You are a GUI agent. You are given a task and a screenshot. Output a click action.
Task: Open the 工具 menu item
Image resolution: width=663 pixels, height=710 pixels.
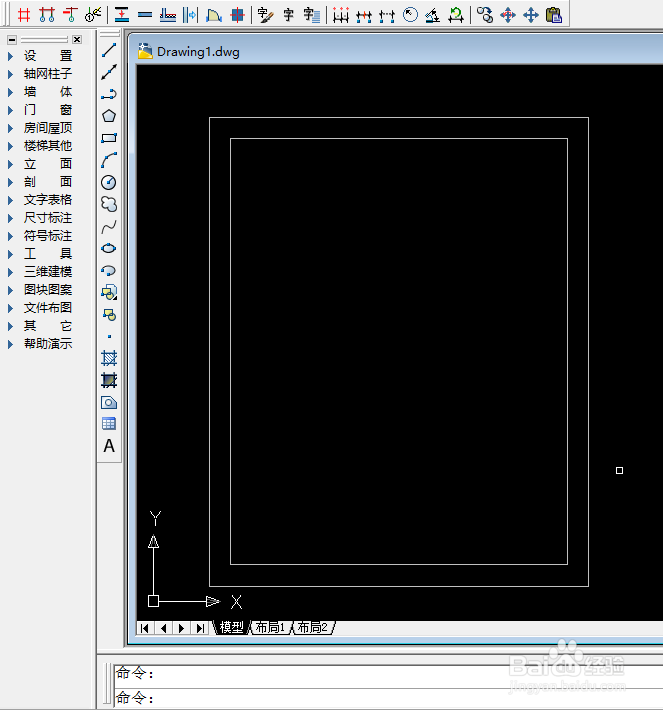tap(48, 254)
